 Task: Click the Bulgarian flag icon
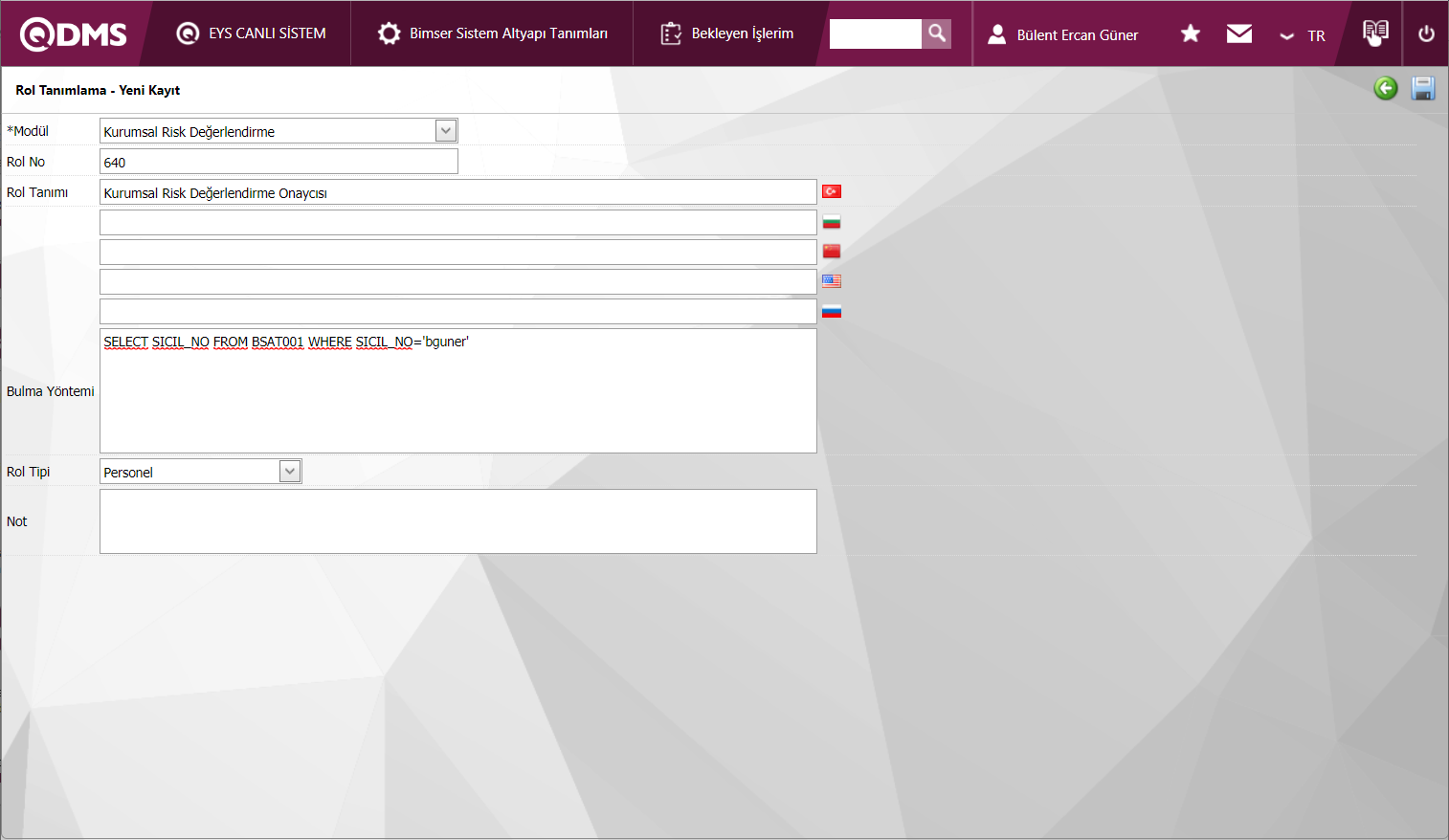[832, 222]
